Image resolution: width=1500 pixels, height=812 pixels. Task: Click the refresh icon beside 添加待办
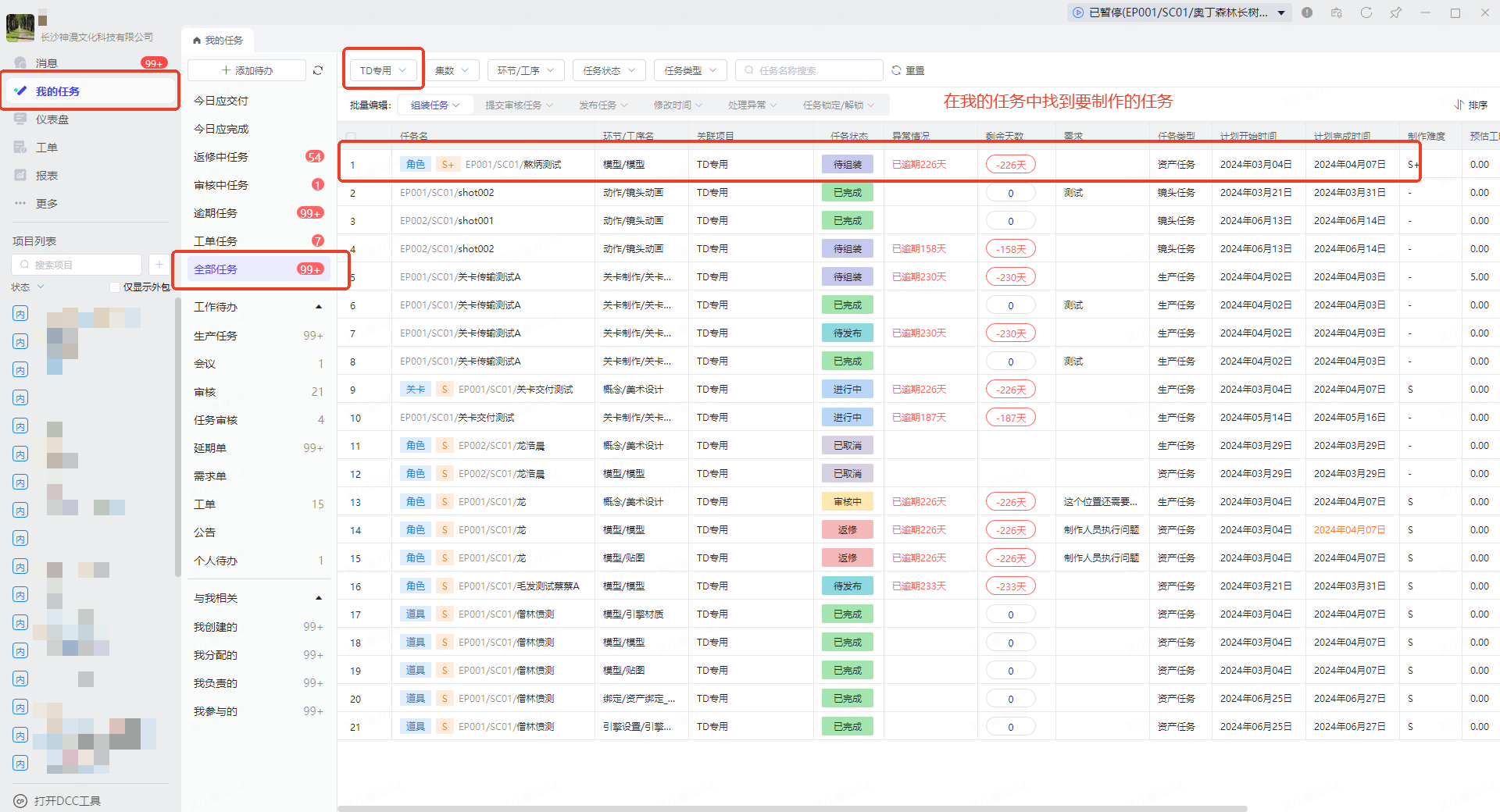coord(318,70)
